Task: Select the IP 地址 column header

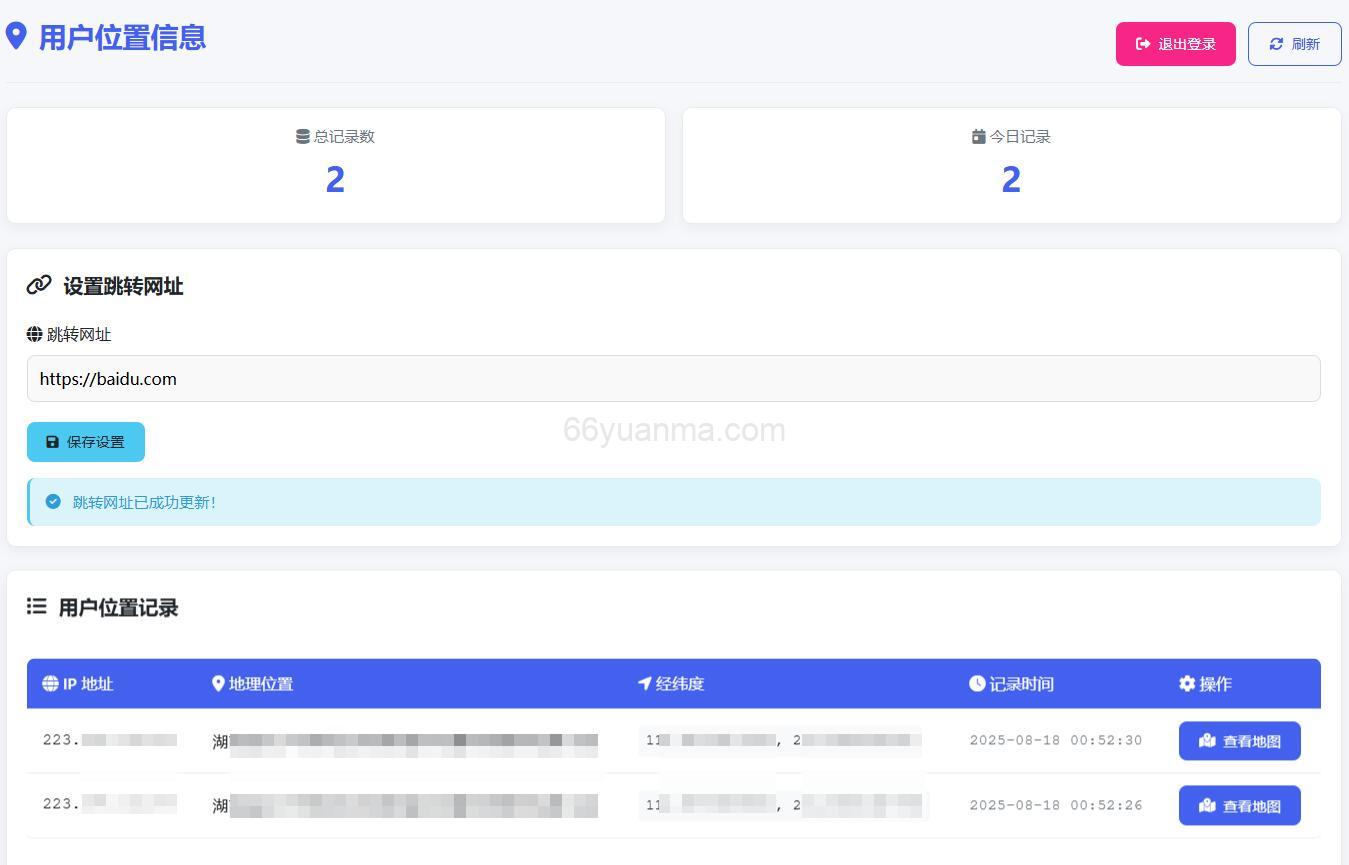Action: pos(78,684)
